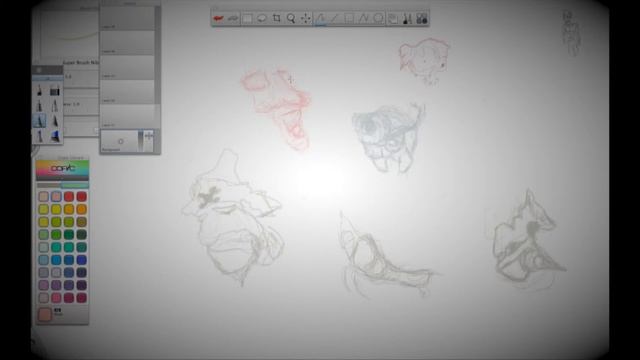Pick the highlighted brush in brush palette
The image size is (640, 360).
pos(40,121)
